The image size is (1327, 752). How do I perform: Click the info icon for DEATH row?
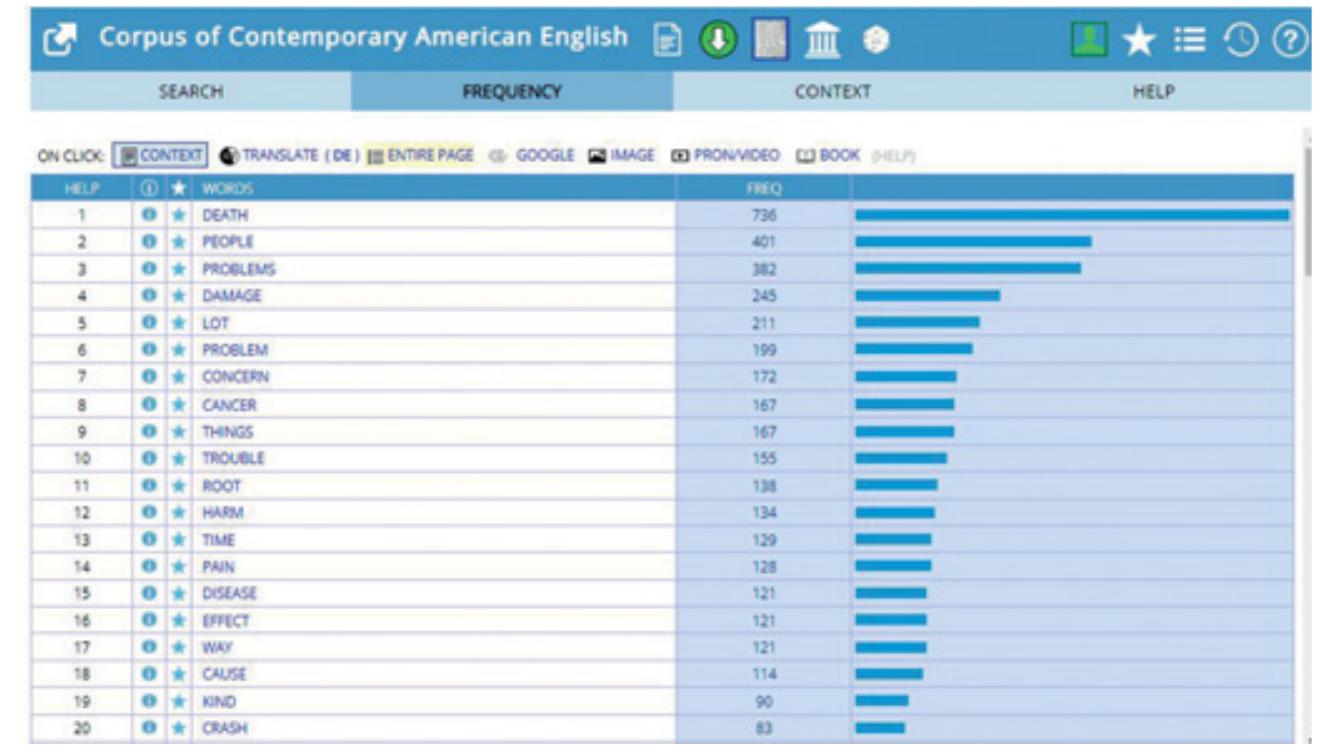149,215
